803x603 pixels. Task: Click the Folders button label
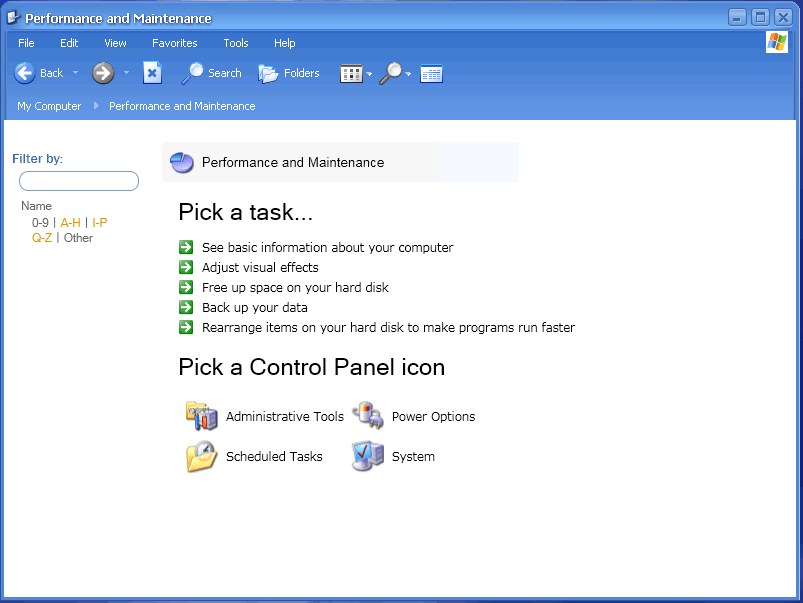tap(302, 73)
